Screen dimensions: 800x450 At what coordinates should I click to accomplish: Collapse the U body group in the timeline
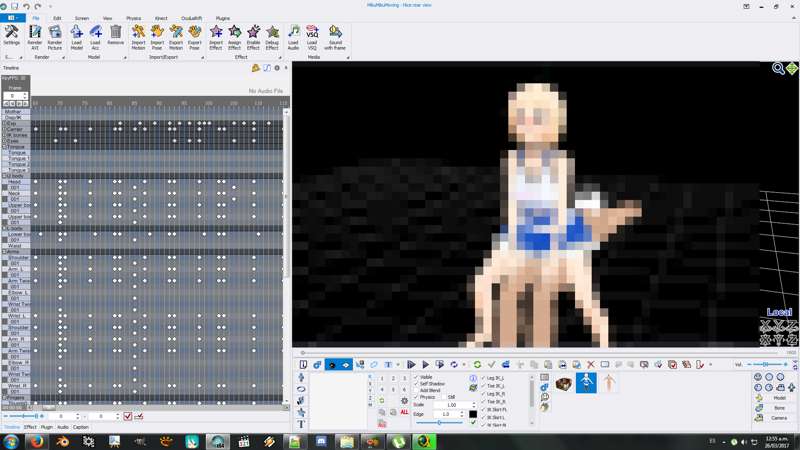[5, 176]
